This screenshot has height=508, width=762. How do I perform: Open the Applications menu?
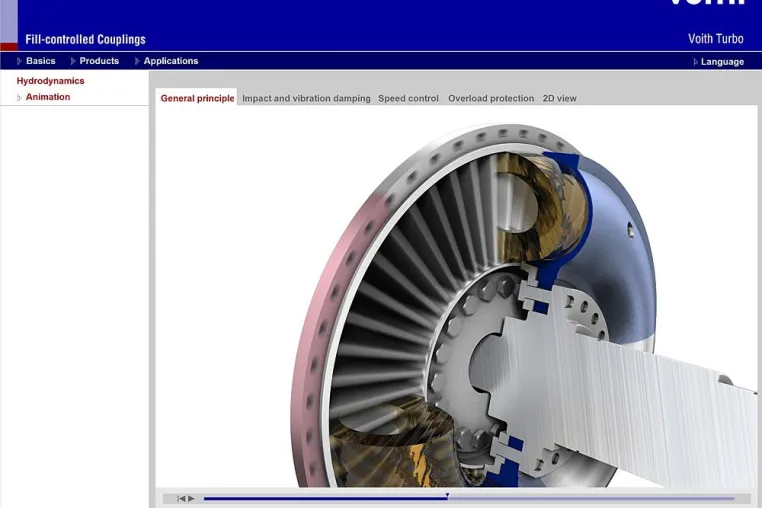click(171, 61)
